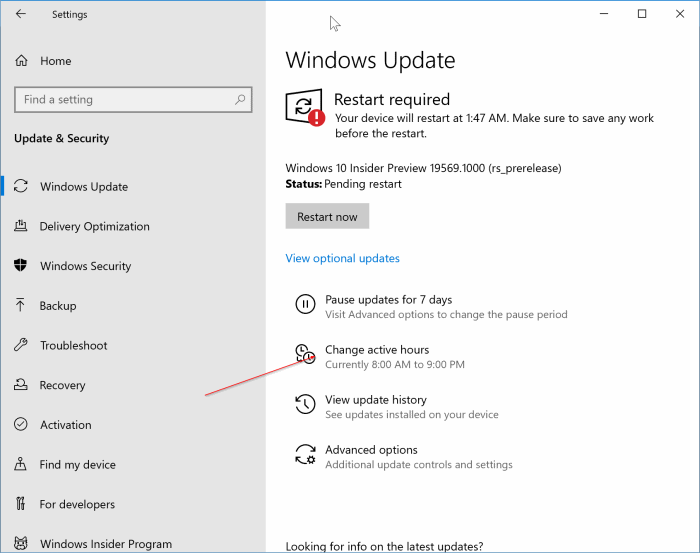Select Windows Update in the sidebar
The height and width of the screenshot is (553, 700).
(x=84, y=187)
